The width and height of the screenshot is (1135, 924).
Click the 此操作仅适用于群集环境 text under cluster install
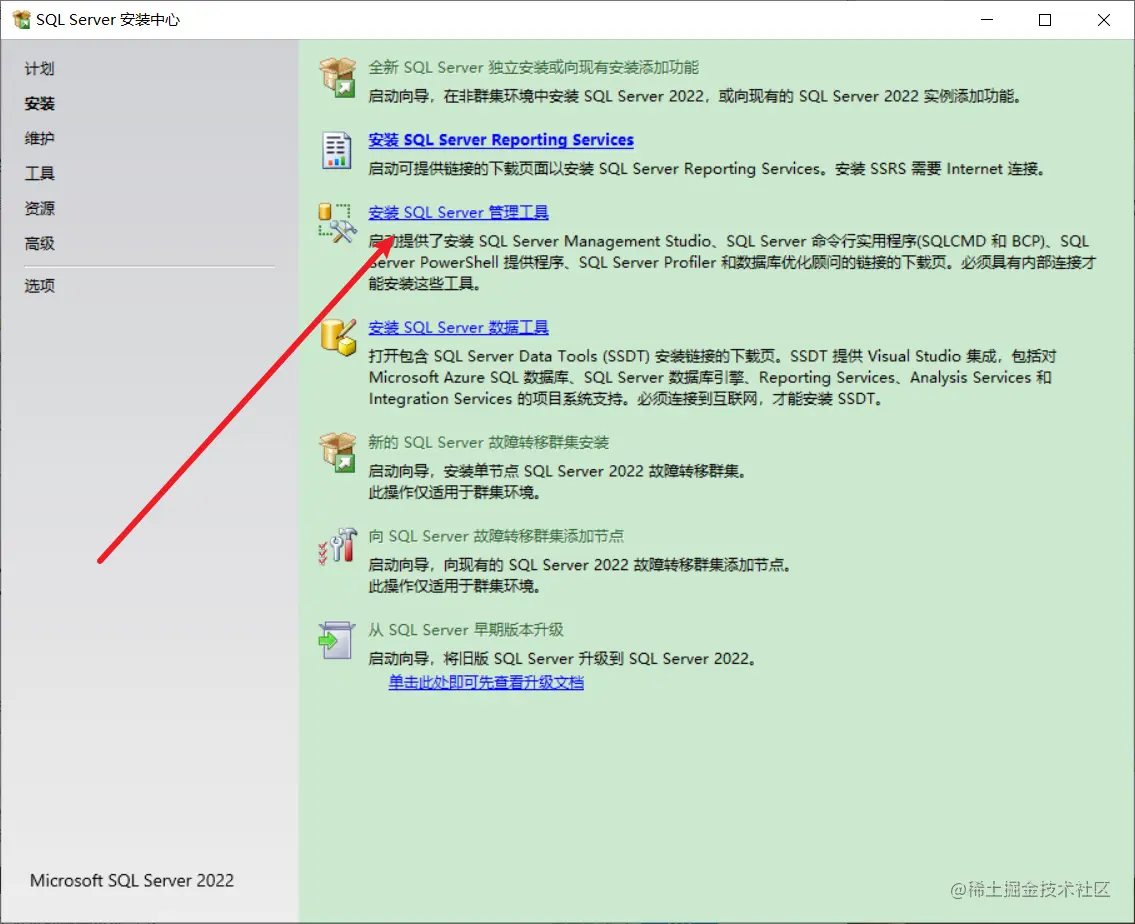455,493
